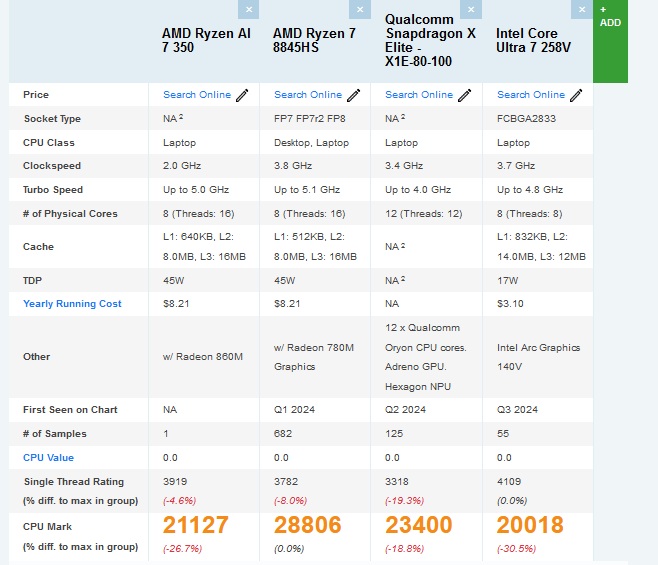This screenshot has height=565, width=658.
Task: Open Search Online for Ryzen AI 7 350
Action: point(197,95)
